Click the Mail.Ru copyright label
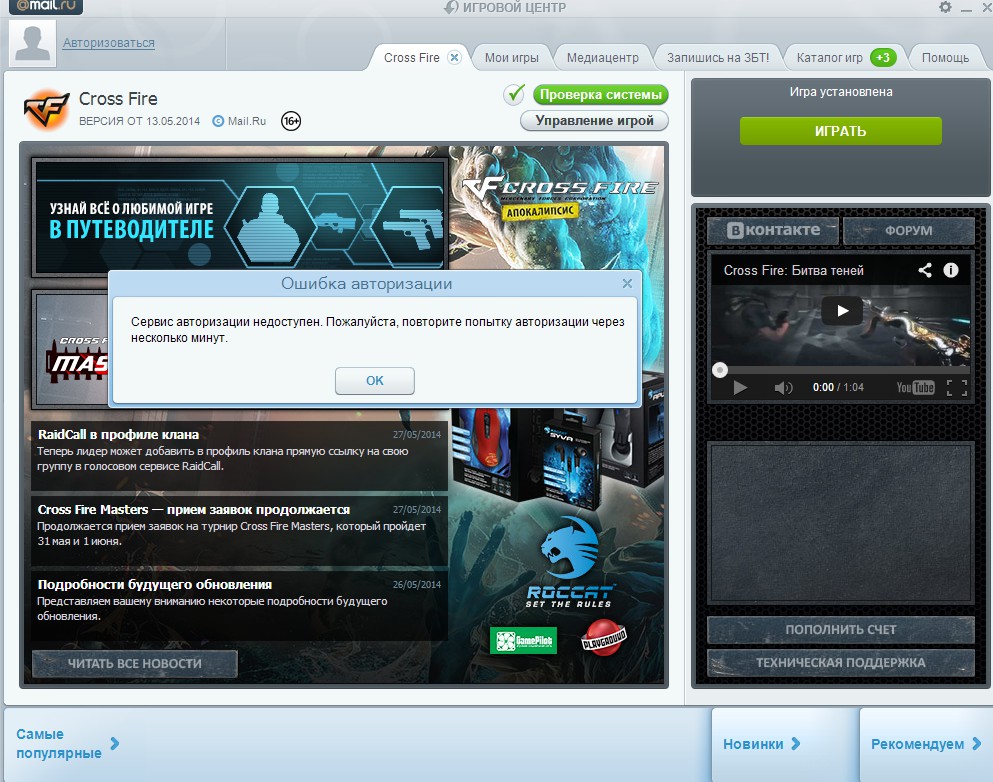The width and height of the screenshot is (993, 782). click(x=239, y=121)
